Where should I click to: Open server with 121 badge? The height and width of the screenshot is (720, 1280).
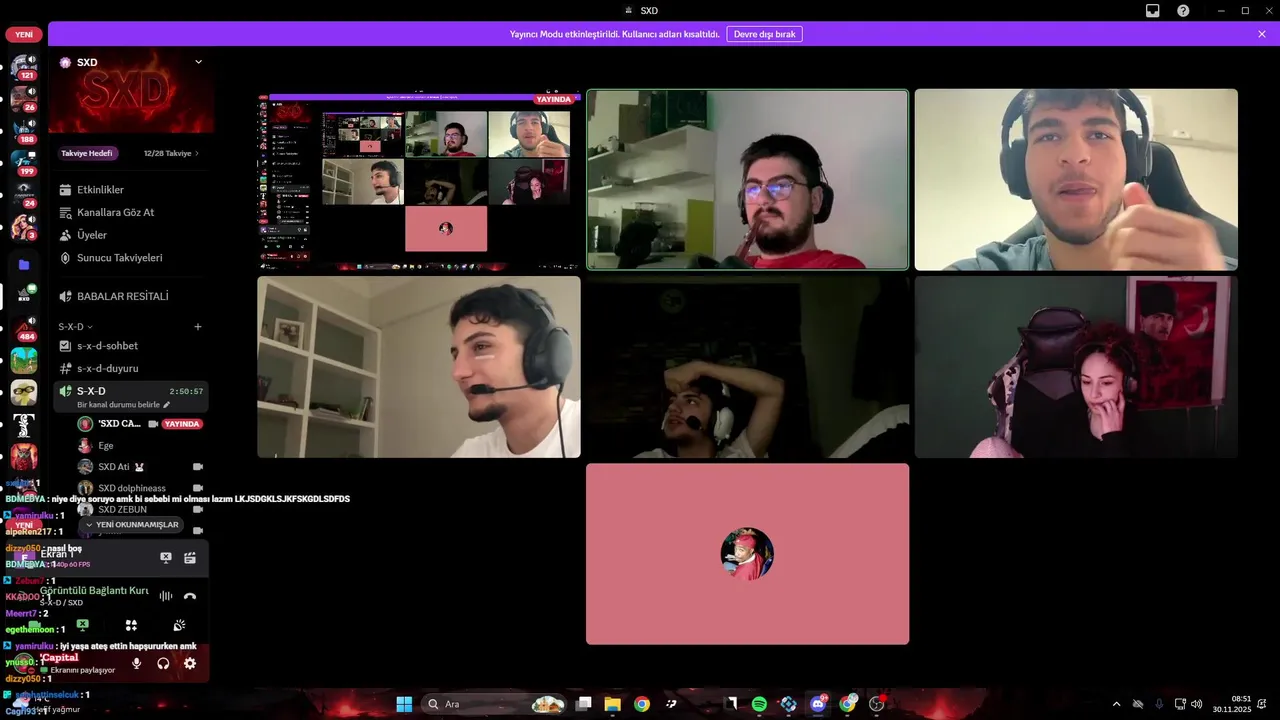[24, 67]
